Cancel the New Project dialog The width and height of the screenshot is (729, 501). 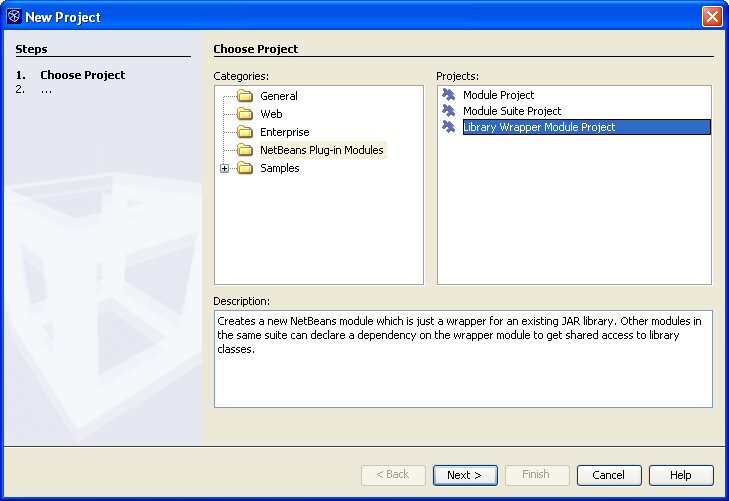tap(609, 475)
